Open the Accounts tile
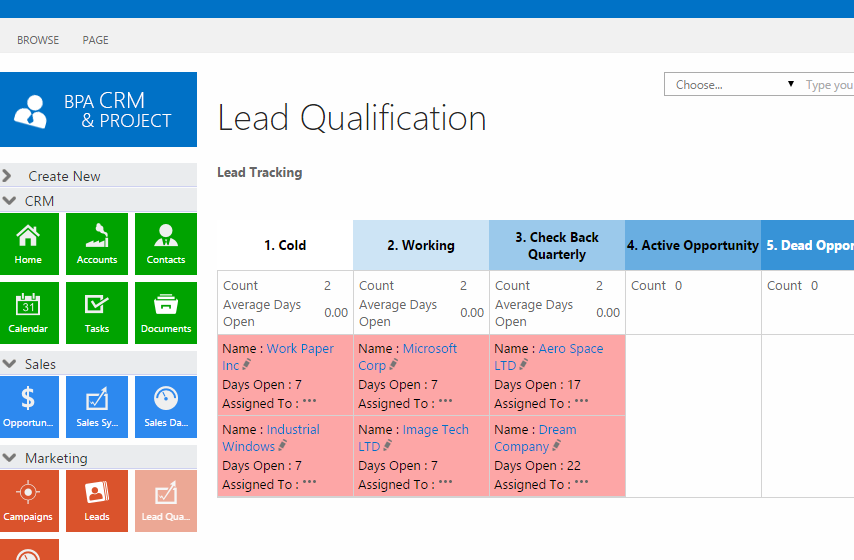 point(97,244)
